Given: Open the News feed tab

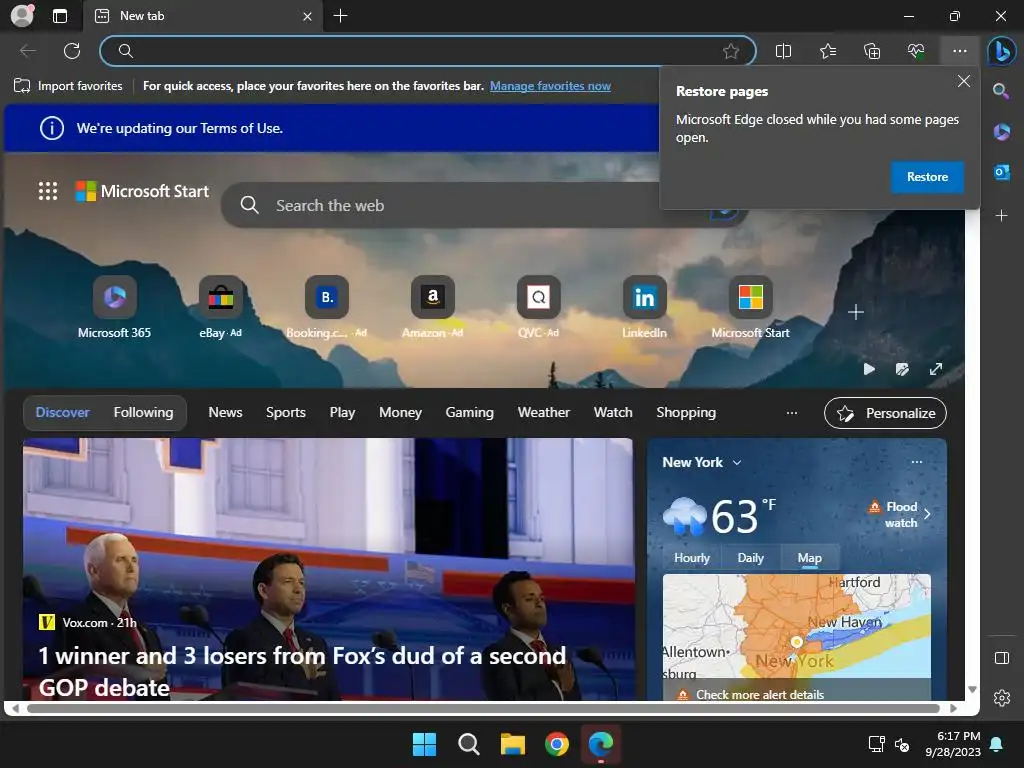Looking at the screenshot, I should (x=225, y=412).
